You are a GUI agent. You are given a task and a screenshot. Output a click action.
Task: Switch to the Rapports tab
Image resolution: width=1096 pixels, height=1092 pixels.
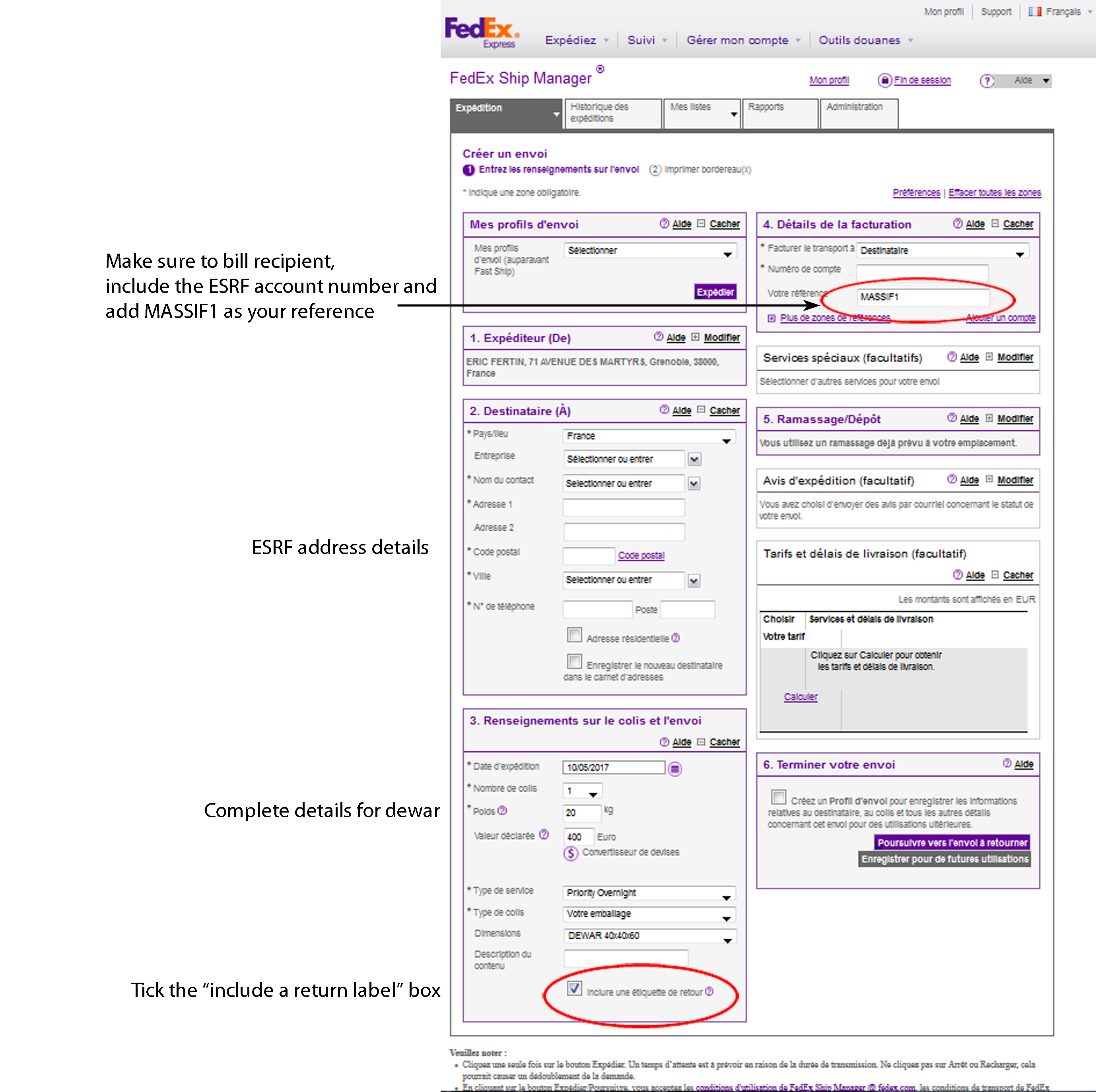[780, 113]
